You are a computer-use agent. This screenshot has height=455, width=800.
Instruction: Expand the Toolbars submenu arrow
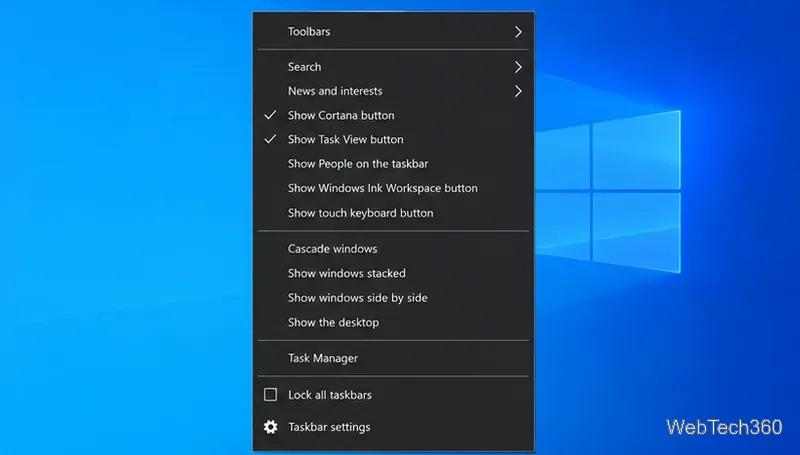[518, 32]
